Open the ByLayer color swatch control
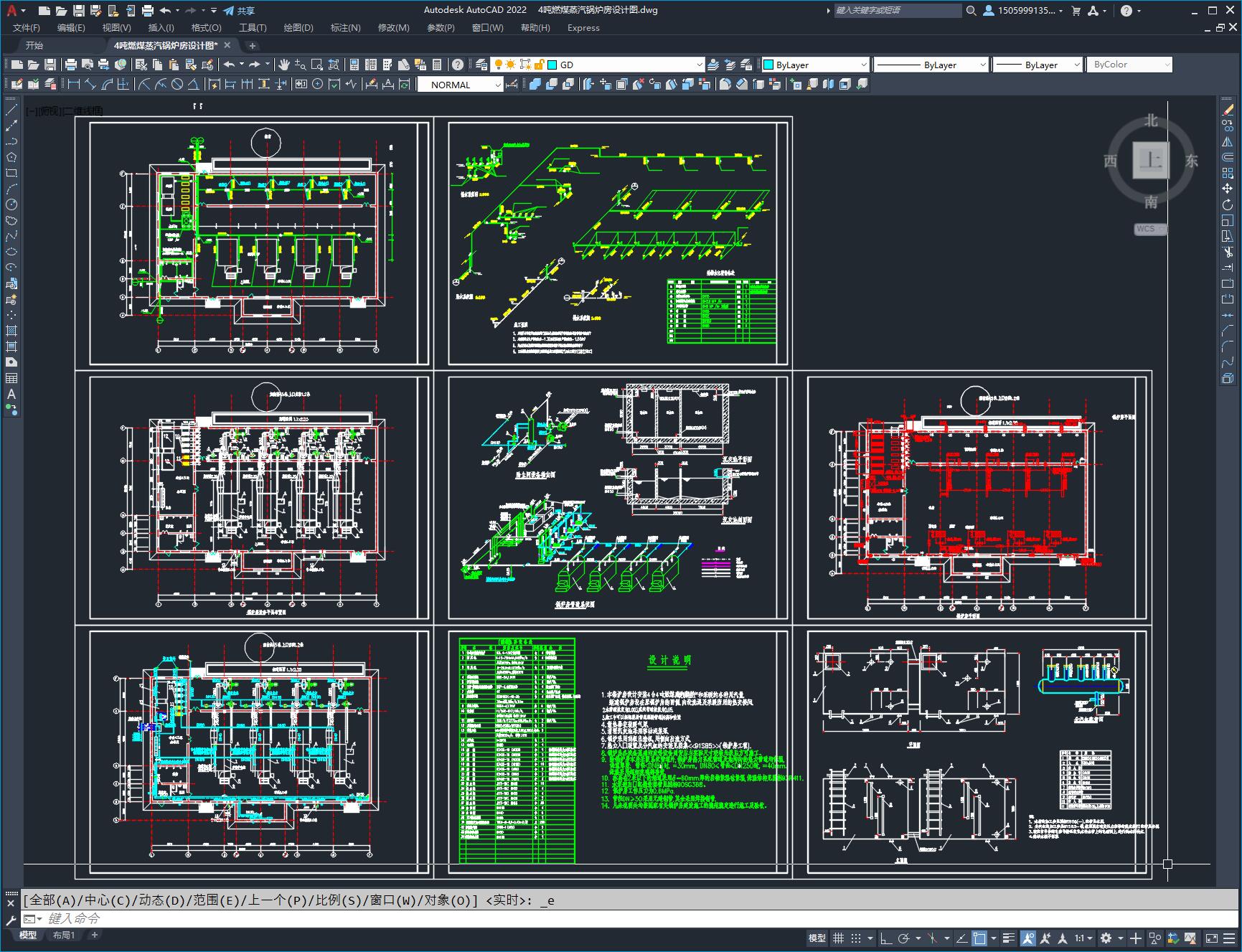This screenshot has width=1242, height=952. (x=815, y=65)
